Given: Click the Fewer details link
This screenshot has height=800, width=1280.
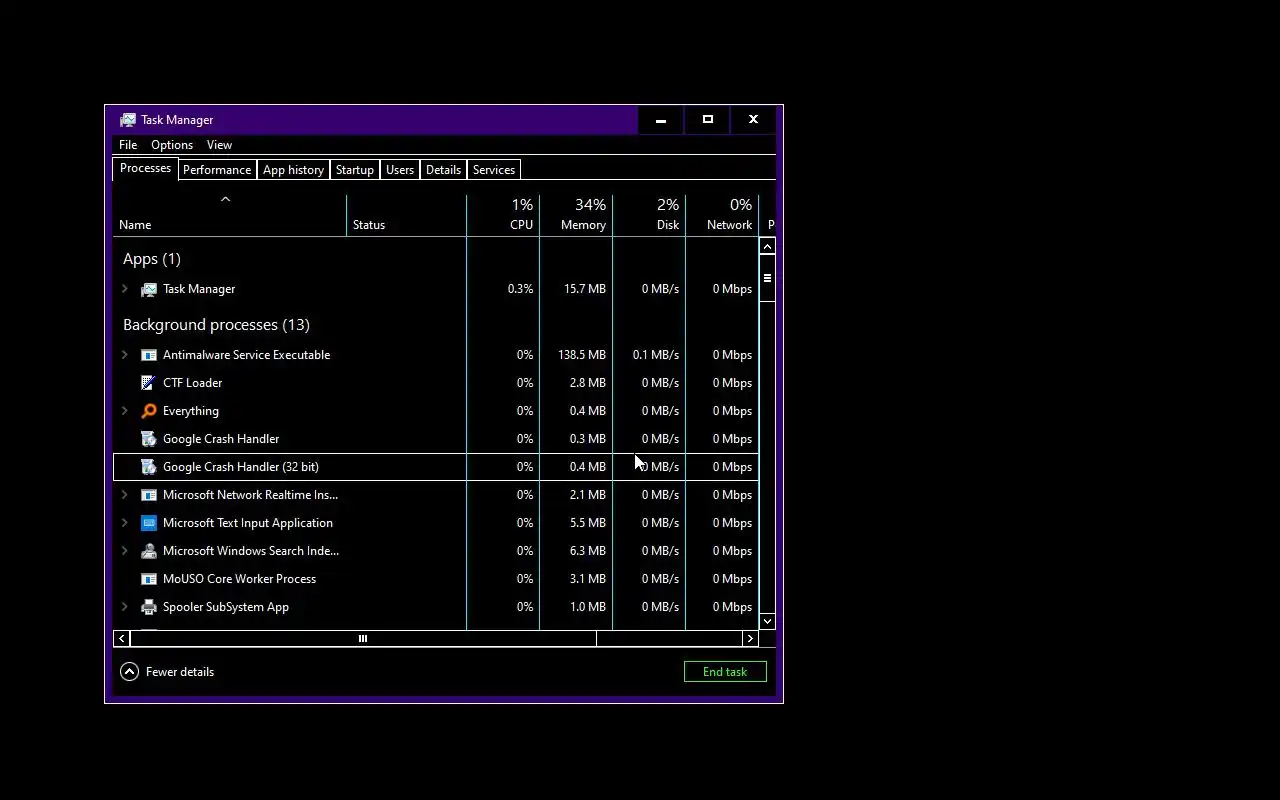Looking at the screenshot, I should click(180, 672).
